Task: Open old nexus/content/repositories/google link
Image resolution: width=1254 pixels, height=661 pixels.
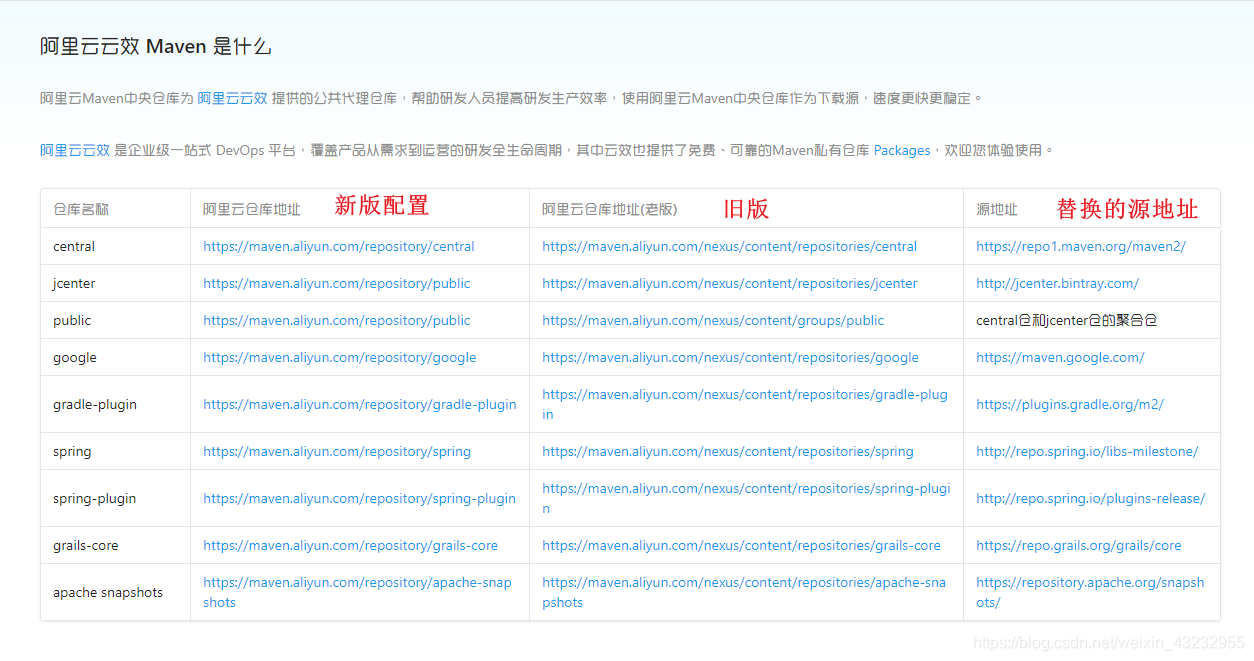Action: coord(731,357)
